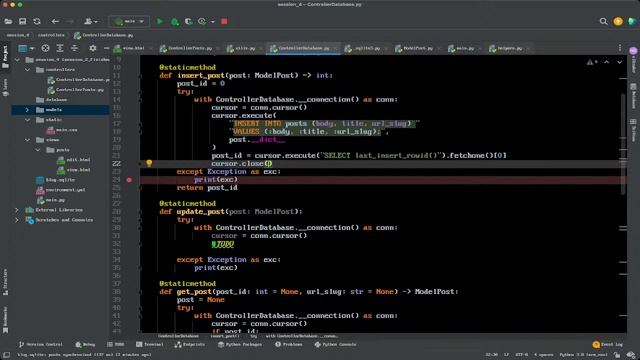Toggle the breakpoint on the print(exc) line

tap(129, 180)
